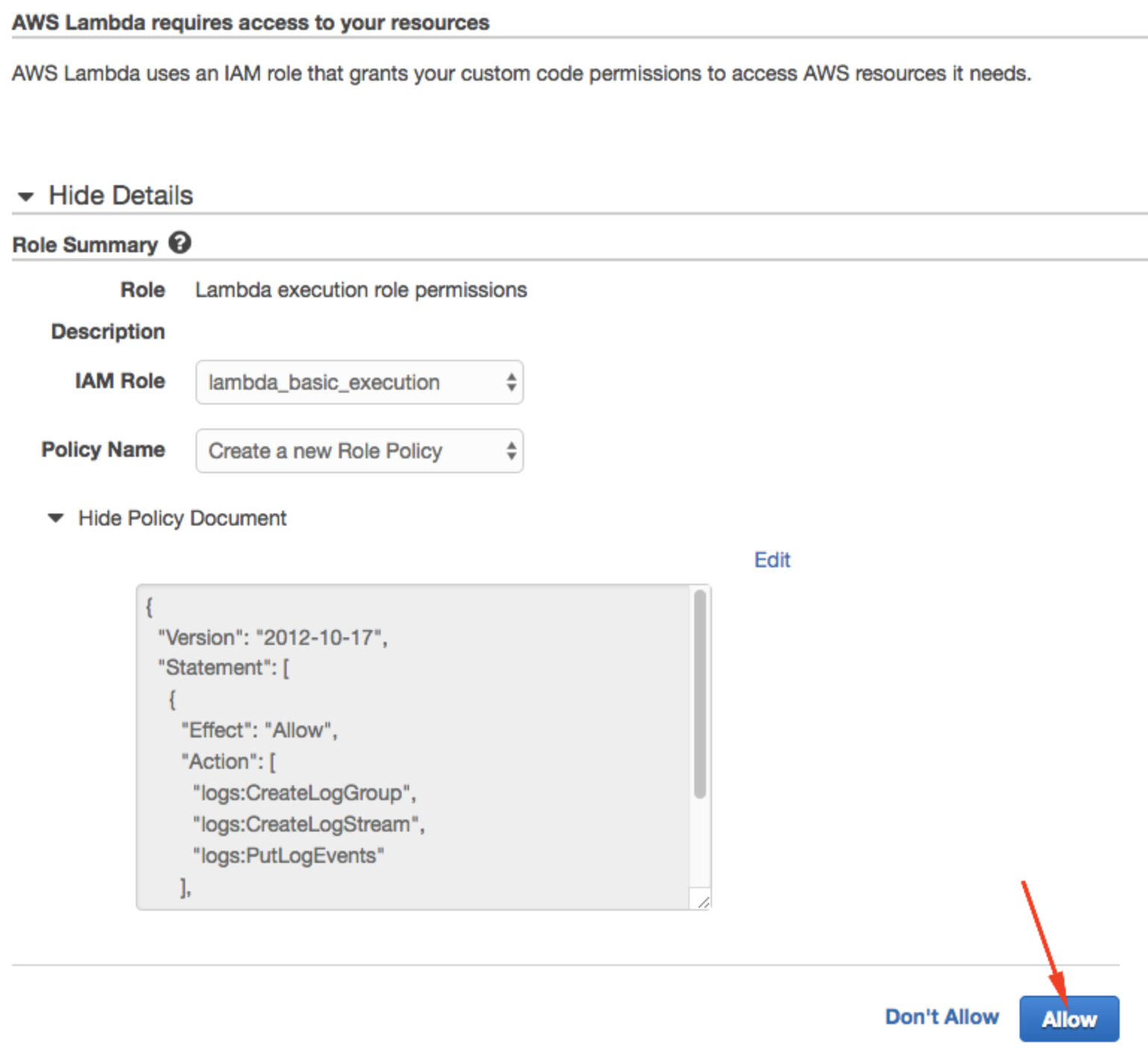Click the "Version": "2012-10-17" line
Viewport: 1148px width, 1048px height.
pos(272,637)
